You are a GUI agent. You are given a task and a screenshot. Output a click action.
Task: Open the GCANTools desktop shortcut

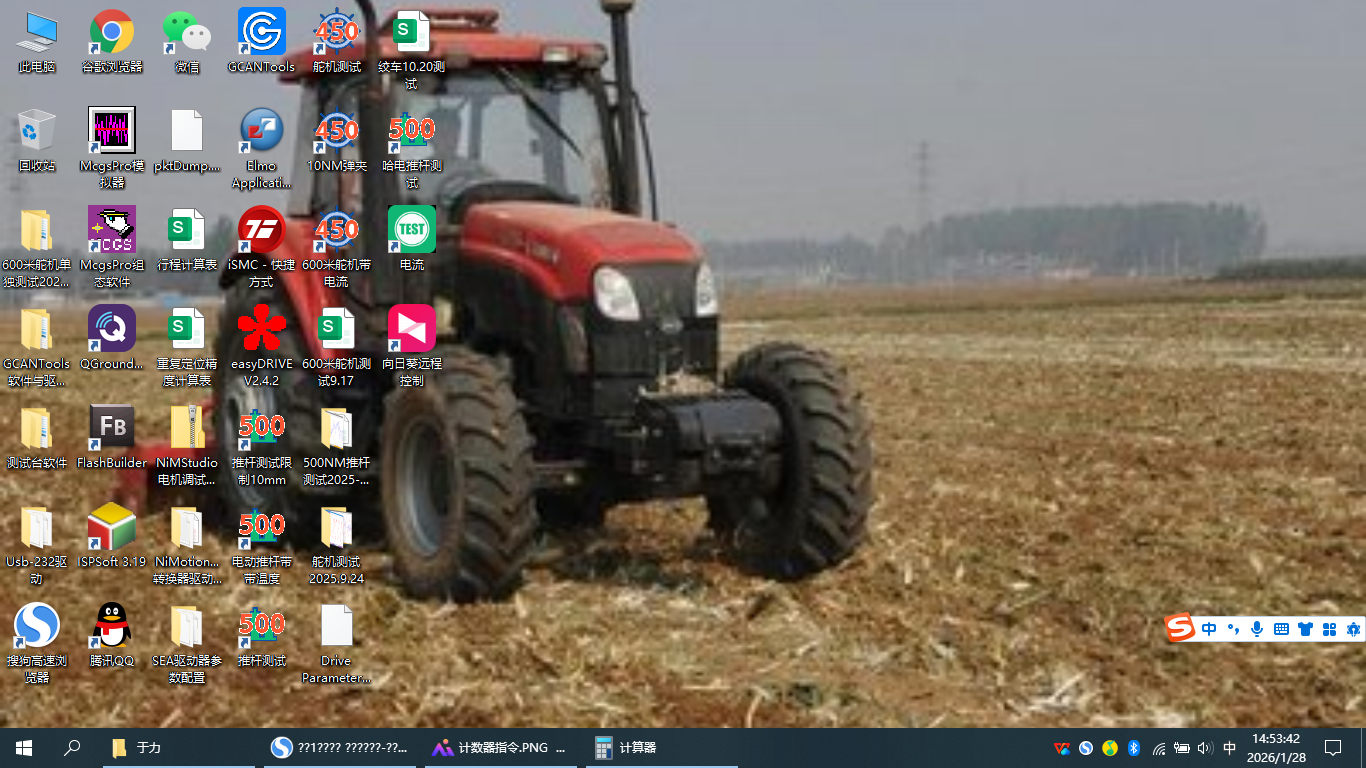point(261,33)
